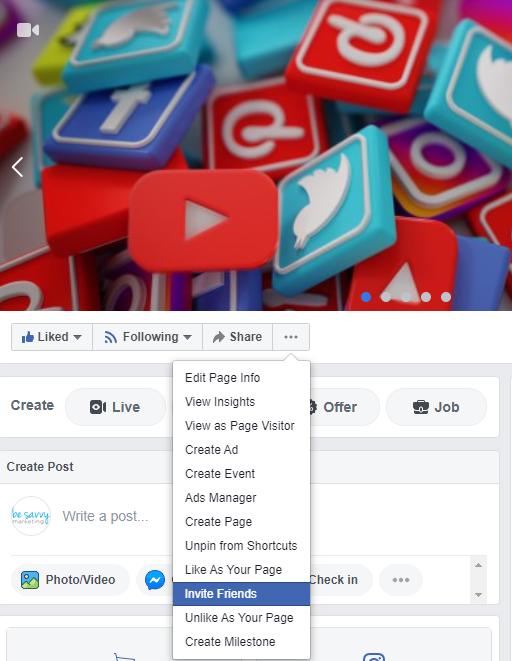Select Unpin from Shortcuts
Screen dimensions: 512x661
pyautogui.click(x=241, y=546)
